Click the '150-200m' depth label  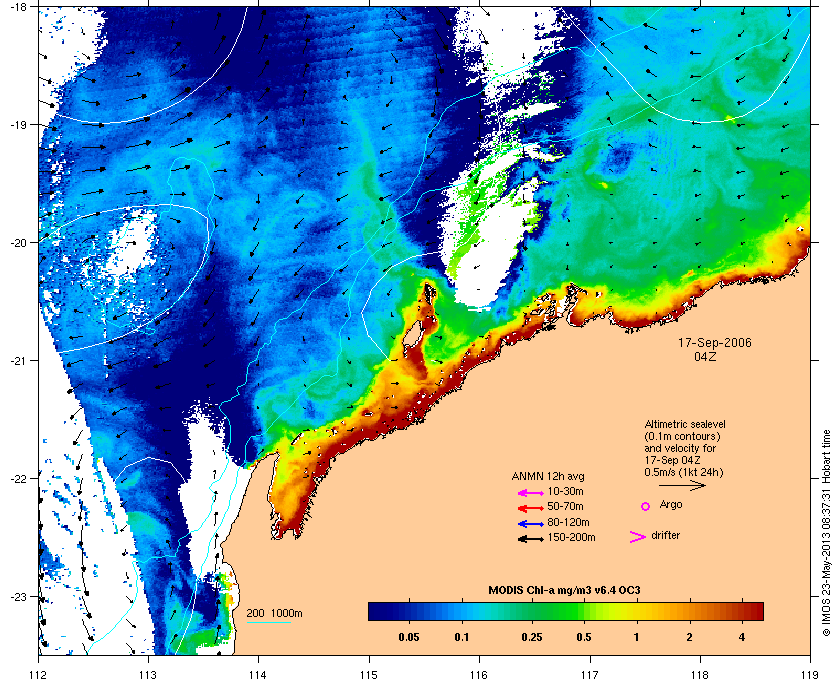pos(571,537)
